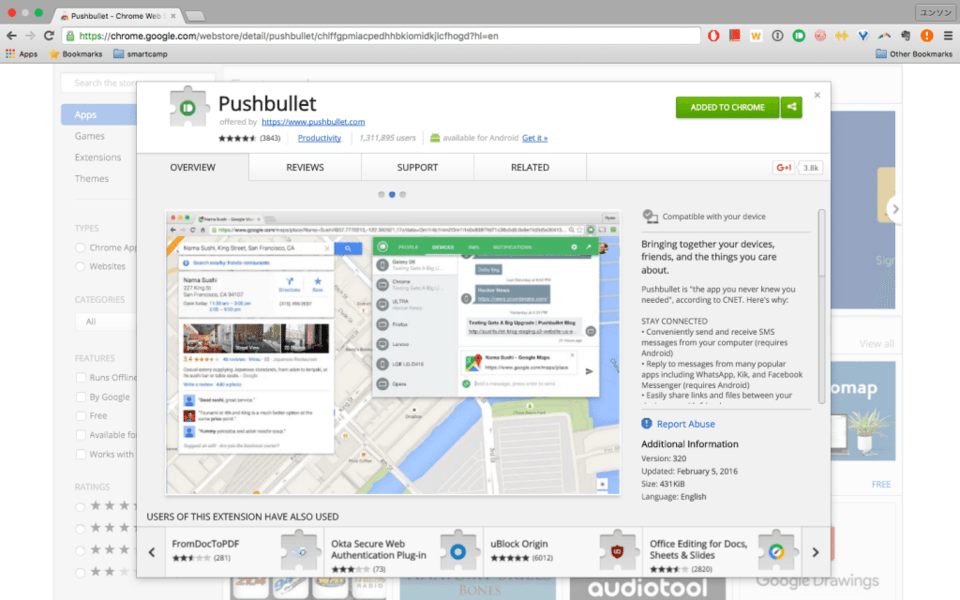
Task: Open the starred Bookmarks item
Action: (x=76, y=54)
